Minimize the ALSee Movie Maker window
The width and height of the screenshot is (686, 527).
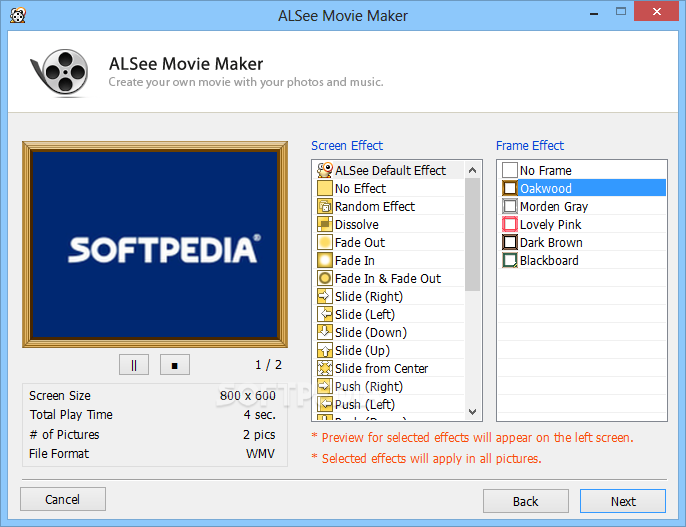point(594,13)
